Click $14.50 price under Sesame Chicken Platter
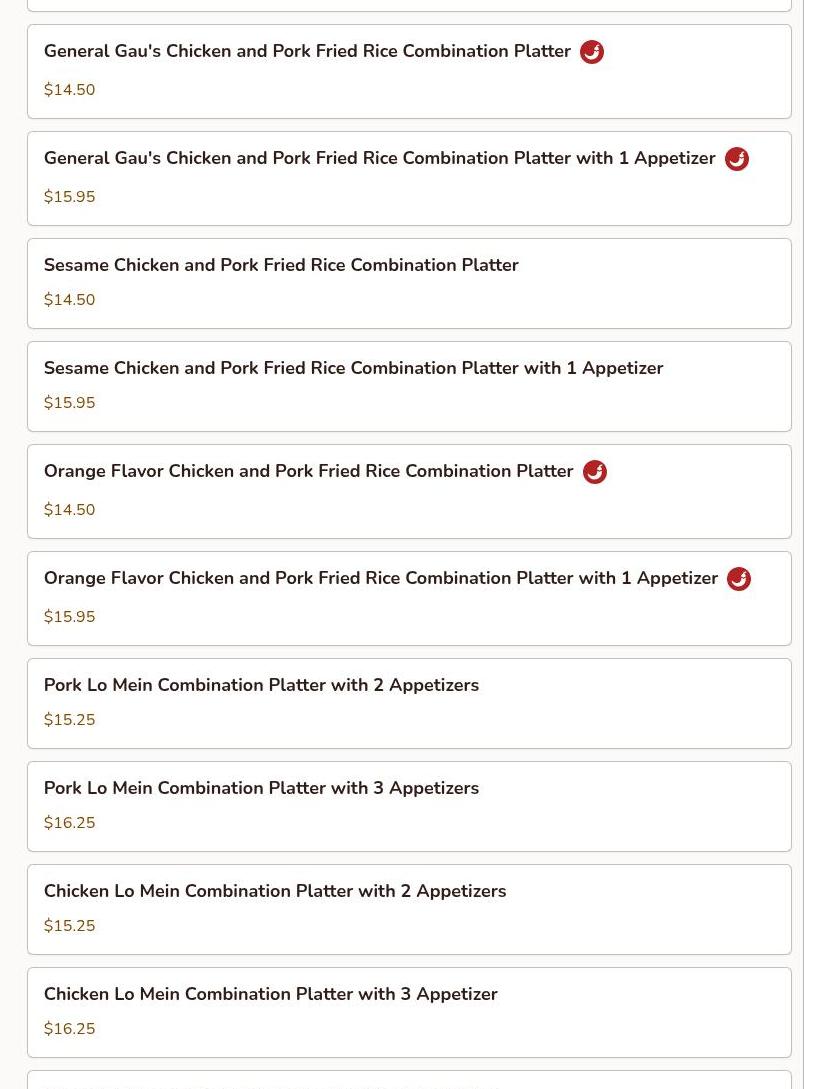This screenshot has width=824, height=1089. (x=70, y=300)
